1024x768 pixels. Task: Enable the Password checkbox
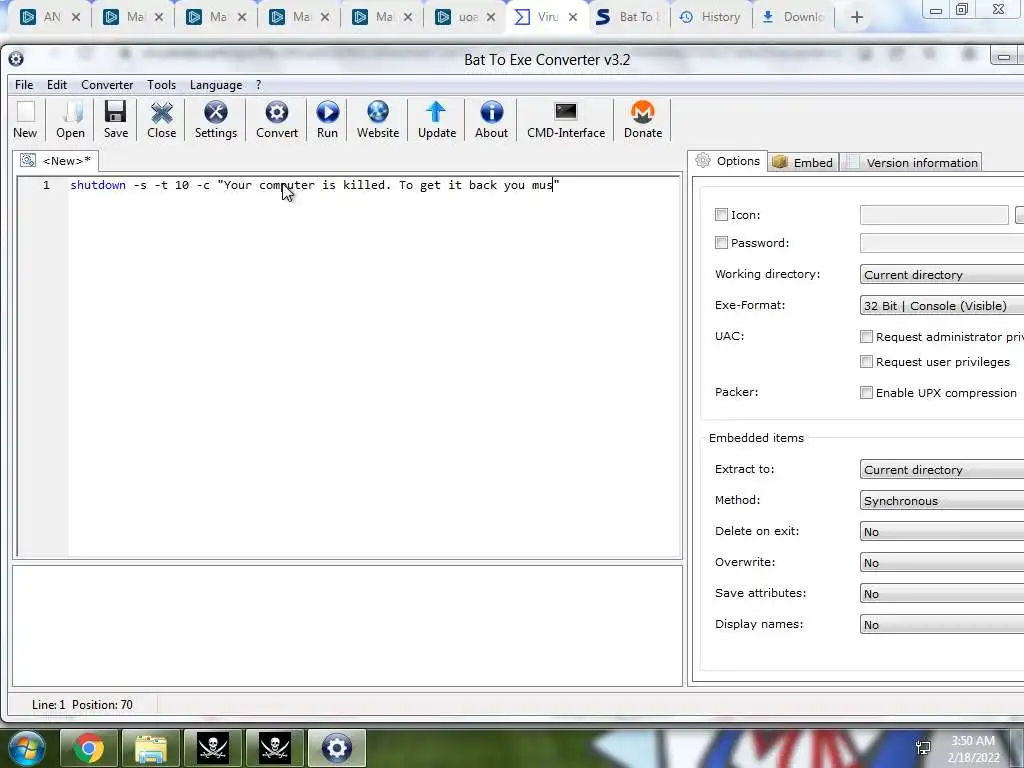(721, 242)
